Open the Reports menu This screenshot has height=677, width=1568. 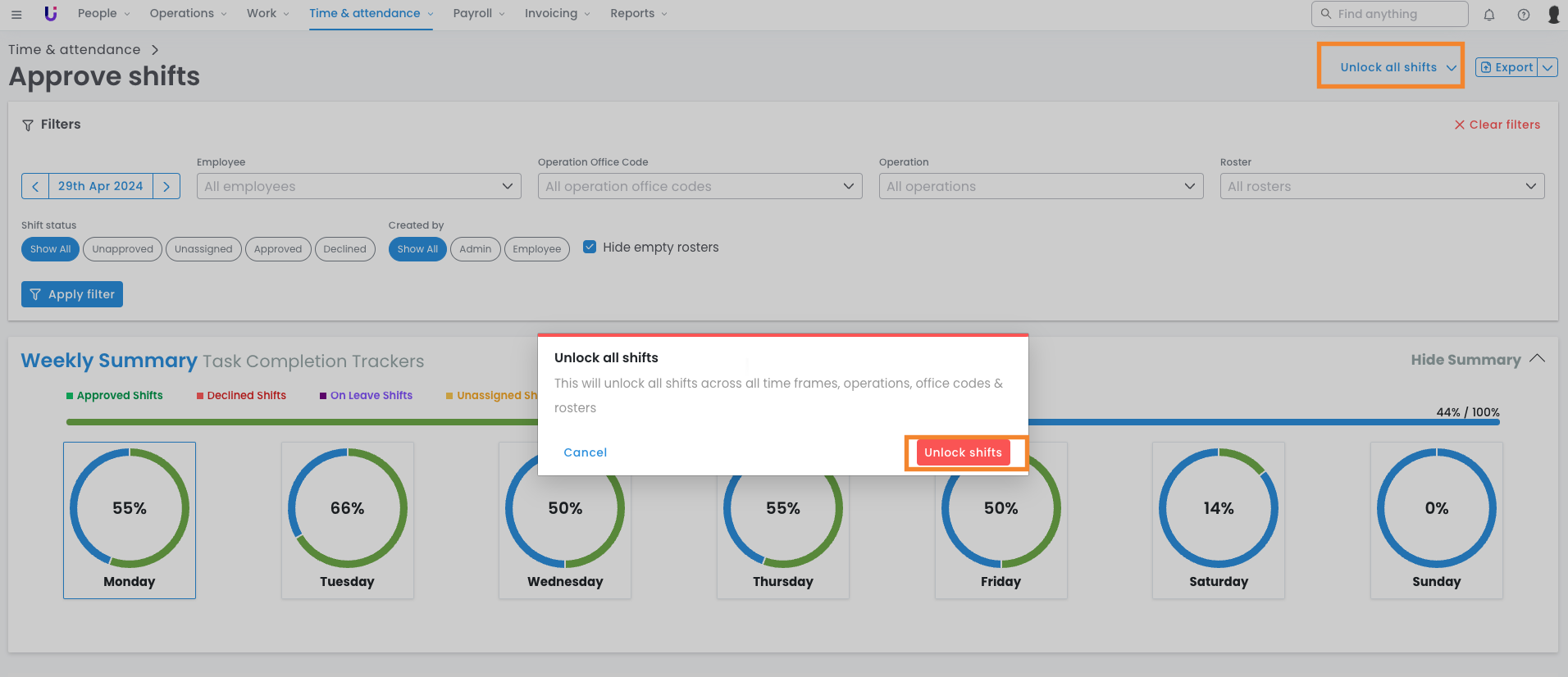[638, 14]
